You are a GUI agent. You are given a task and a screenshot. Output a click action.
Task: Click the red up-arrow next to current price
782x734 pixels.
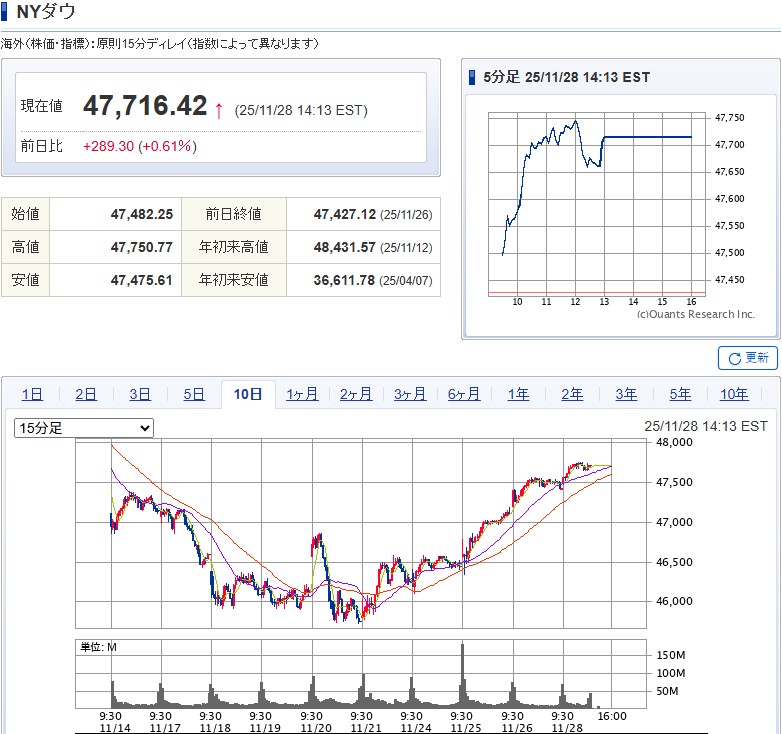tap(219, 109)
